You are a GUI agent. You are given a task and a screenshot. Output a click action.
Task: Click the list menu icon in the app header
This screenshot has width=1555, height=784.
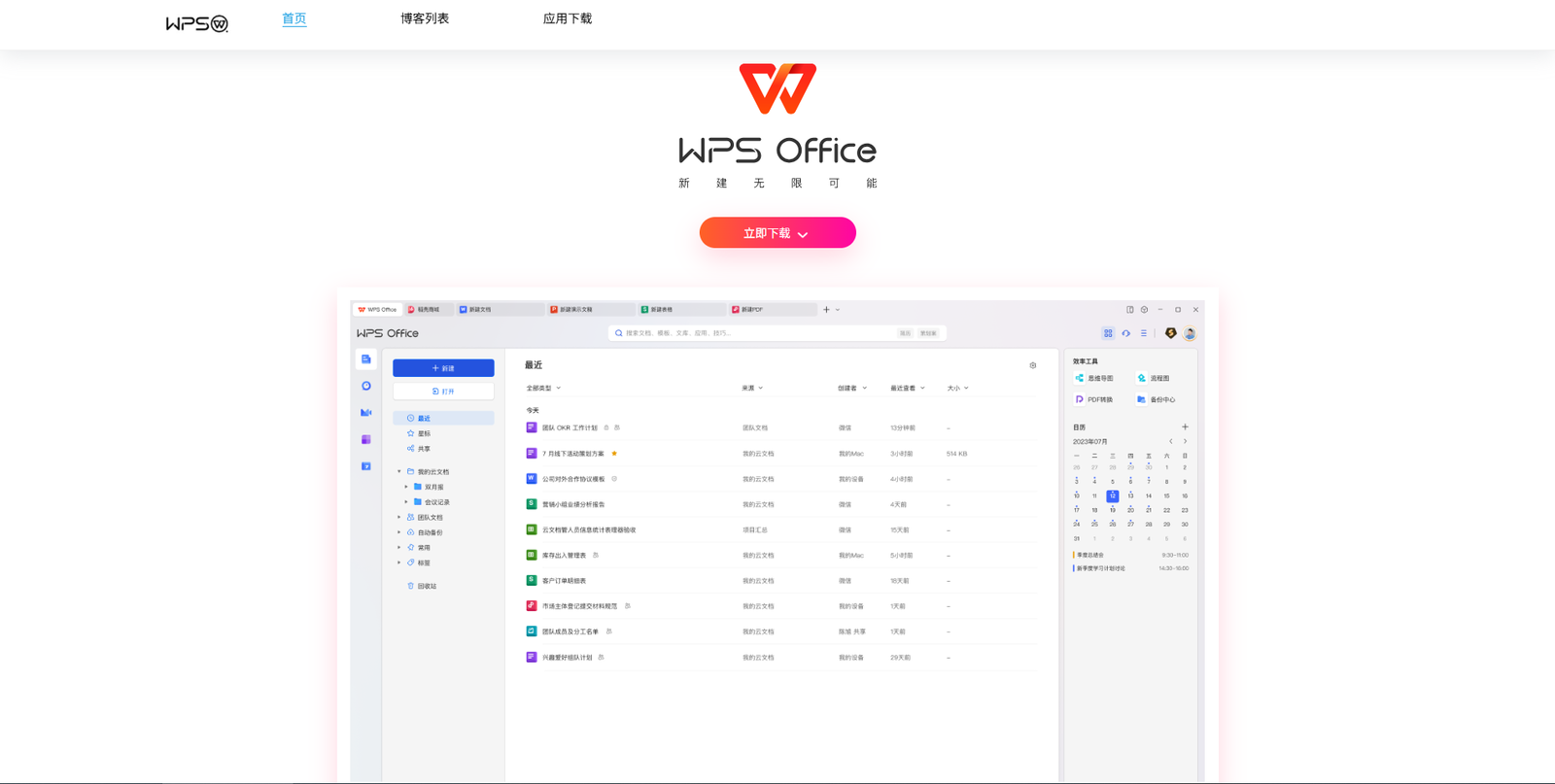(x=1144, y=333)
